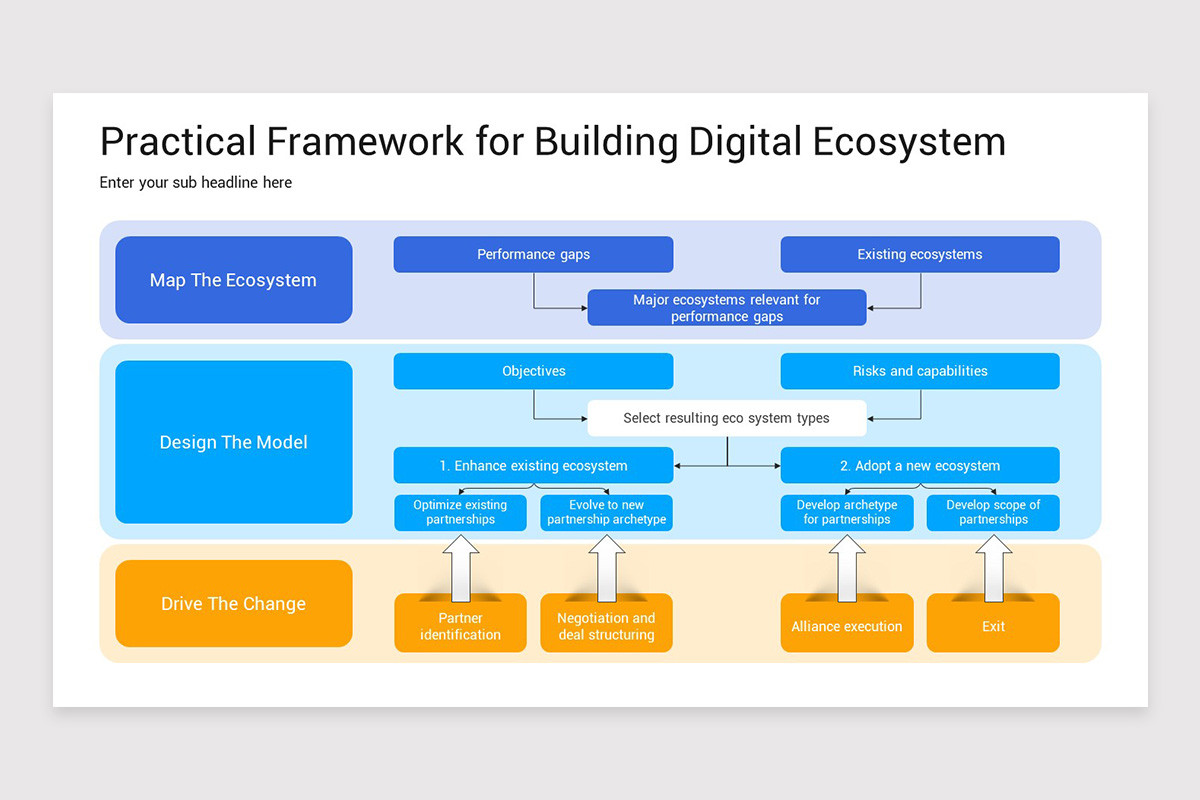
Task: Click Select resulting eco system types
Action: point(727,418)
